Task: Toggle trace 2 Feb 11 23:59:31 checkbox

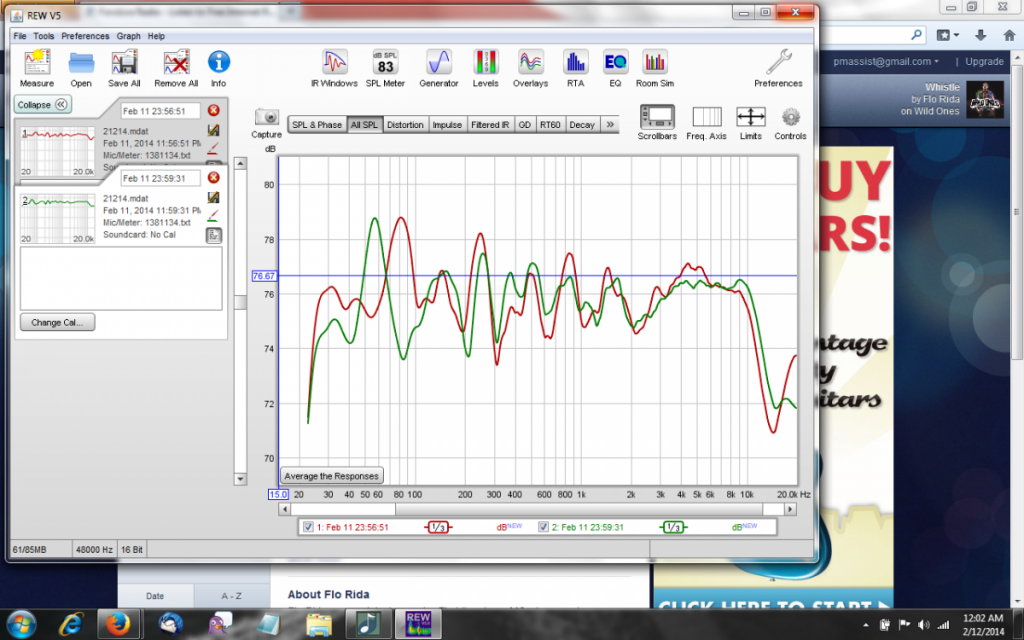Action: click(543, 527)
